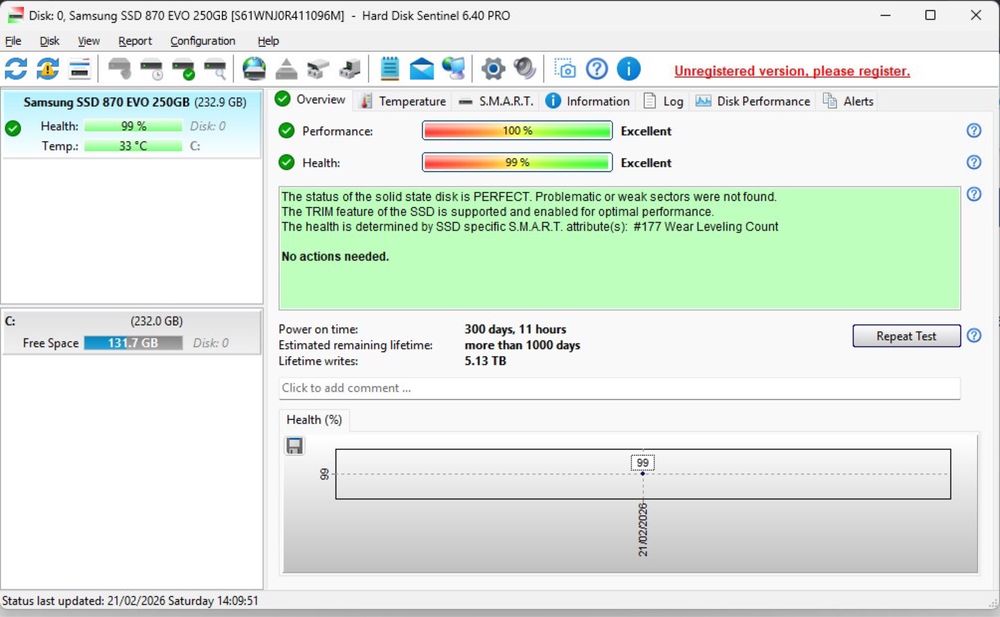This screenshot has width=1000, height=617.
Task: Click the 'Excellent' rating next to Performance
Action: (x=646, y=131)
